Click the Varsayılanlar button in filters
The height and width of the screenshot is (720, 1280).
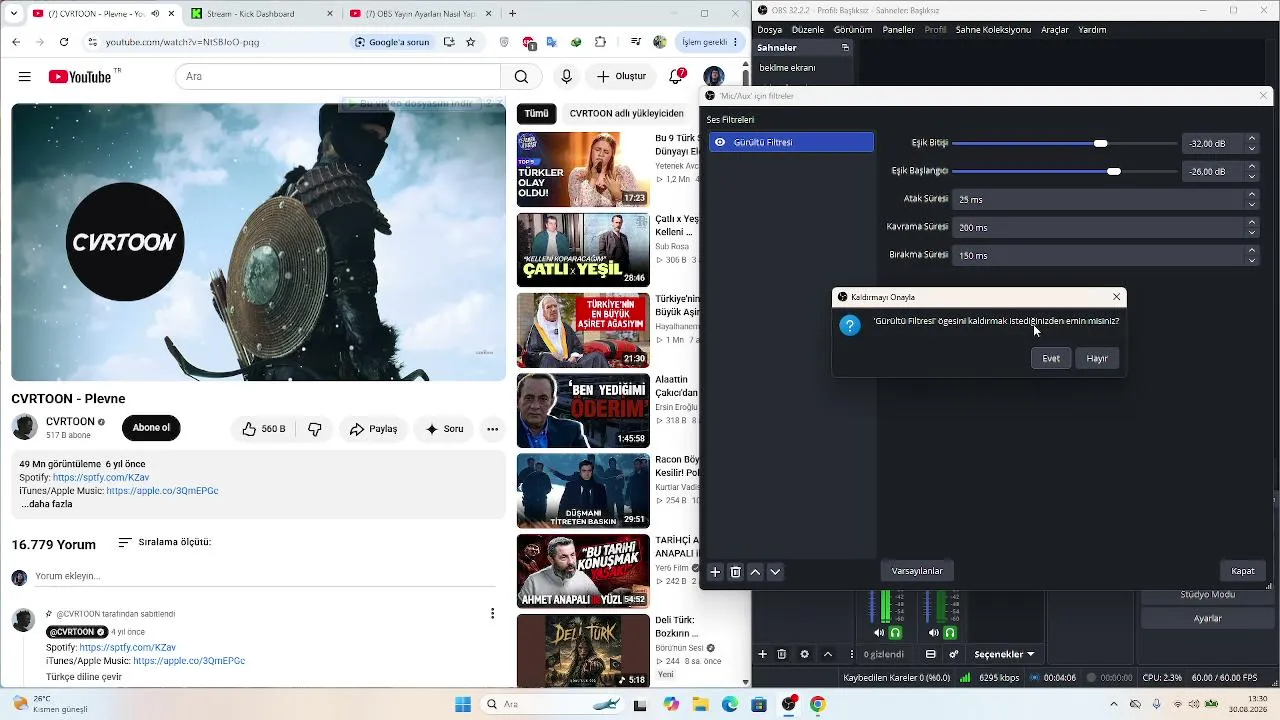click(x=917, y=571)
